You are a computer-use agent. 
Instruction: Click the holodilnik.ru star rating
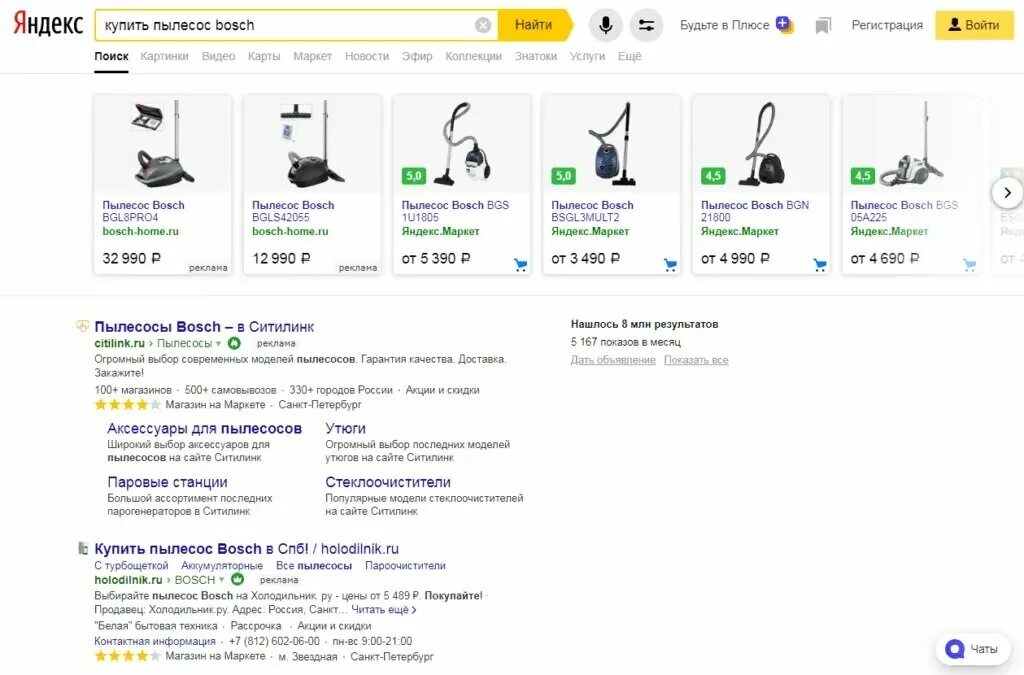coord(127,656)
